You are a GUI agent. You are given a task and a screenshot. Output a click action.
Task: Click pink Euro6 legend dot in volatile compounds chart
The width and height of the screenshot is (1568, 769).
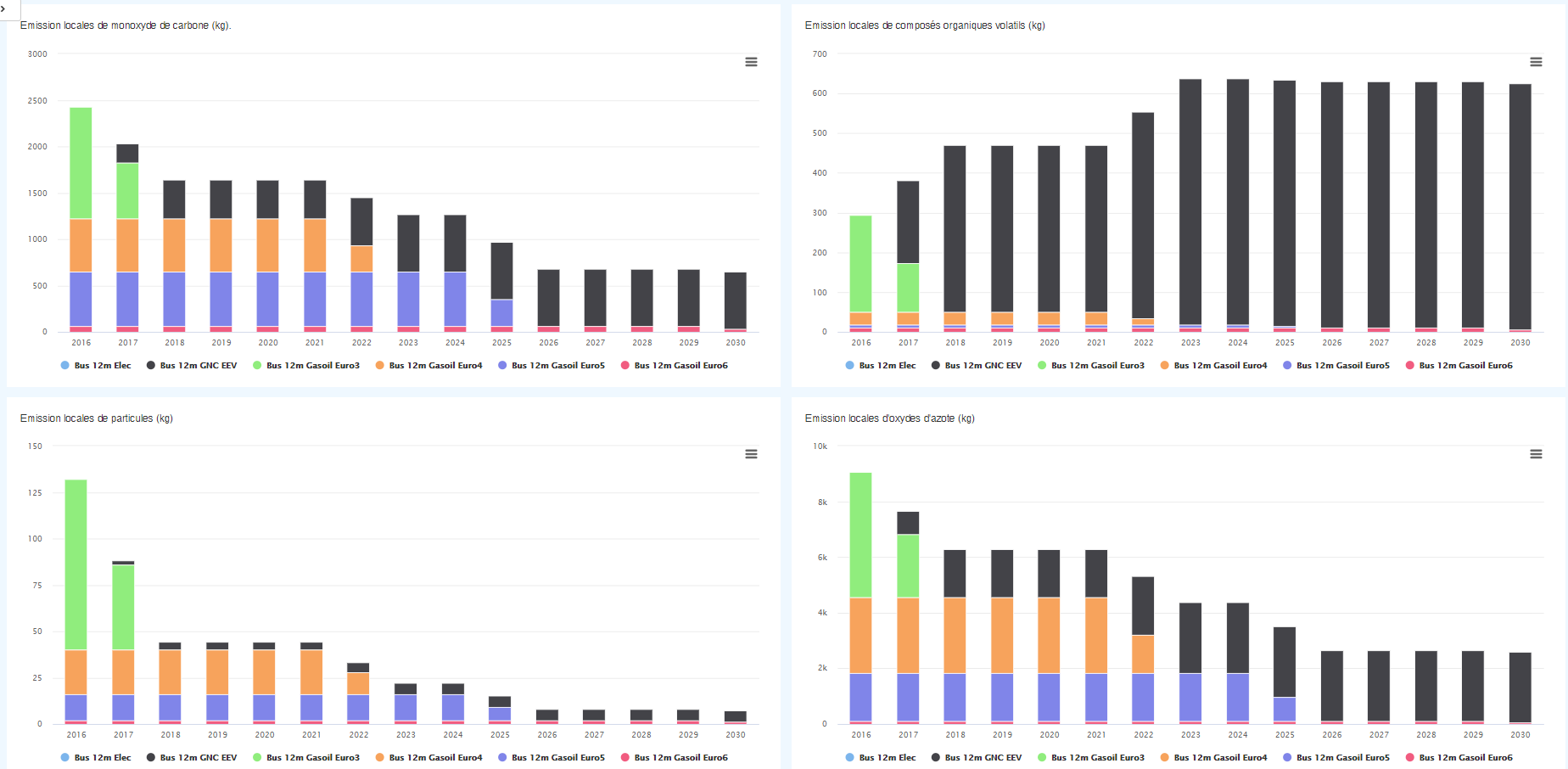[x=1410, y=366]
